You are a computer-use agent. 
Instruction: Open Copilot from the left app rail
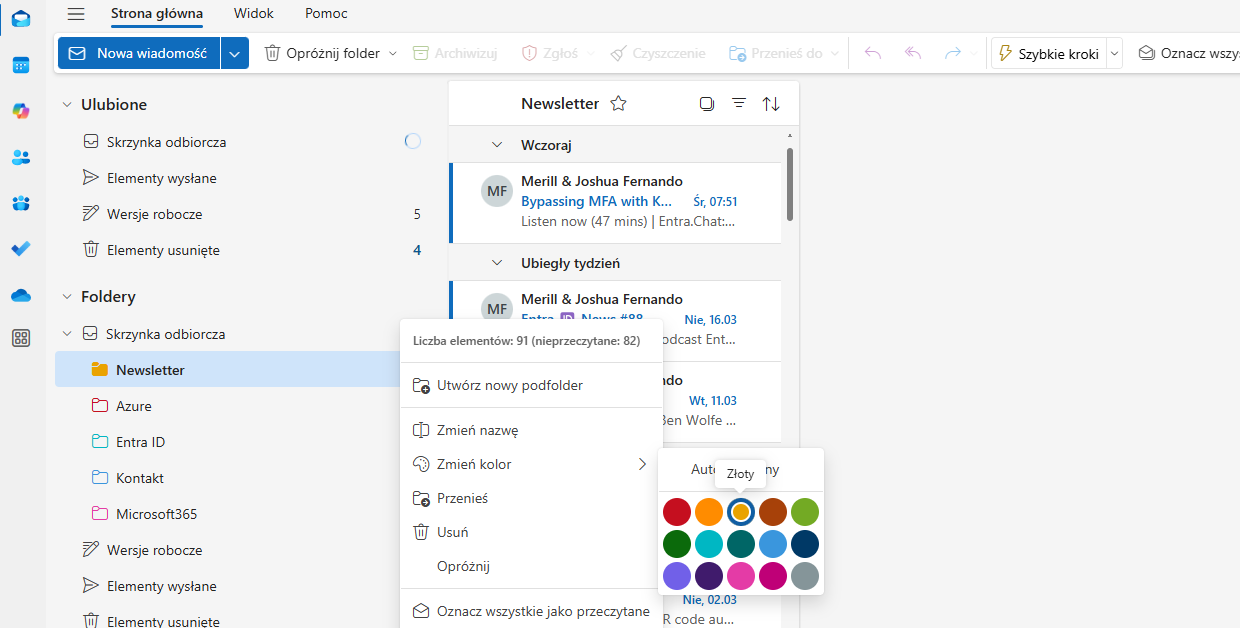[21, 111]
